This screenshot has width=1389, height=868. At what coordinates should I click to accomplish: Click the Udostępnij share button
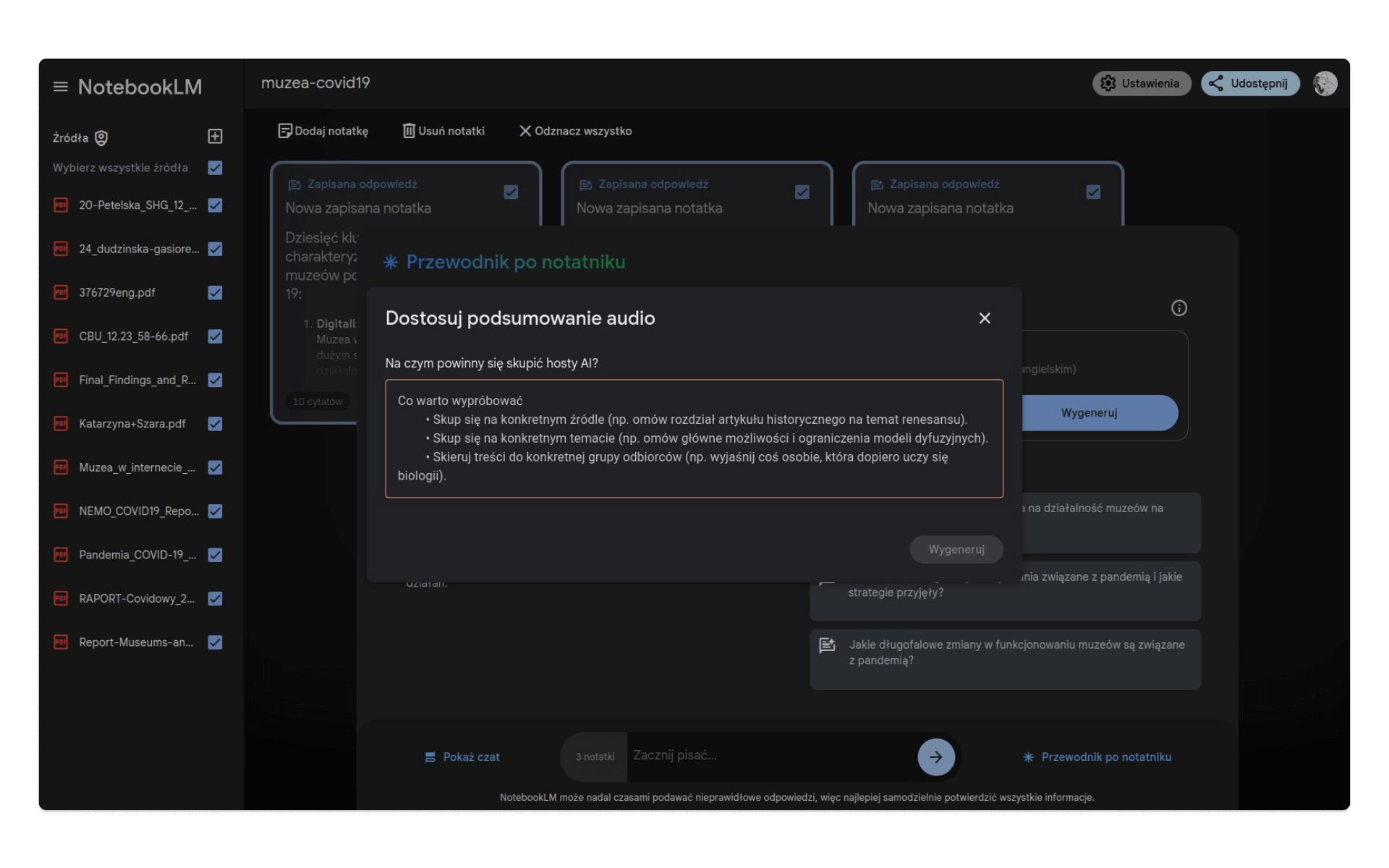[1250, 83]
